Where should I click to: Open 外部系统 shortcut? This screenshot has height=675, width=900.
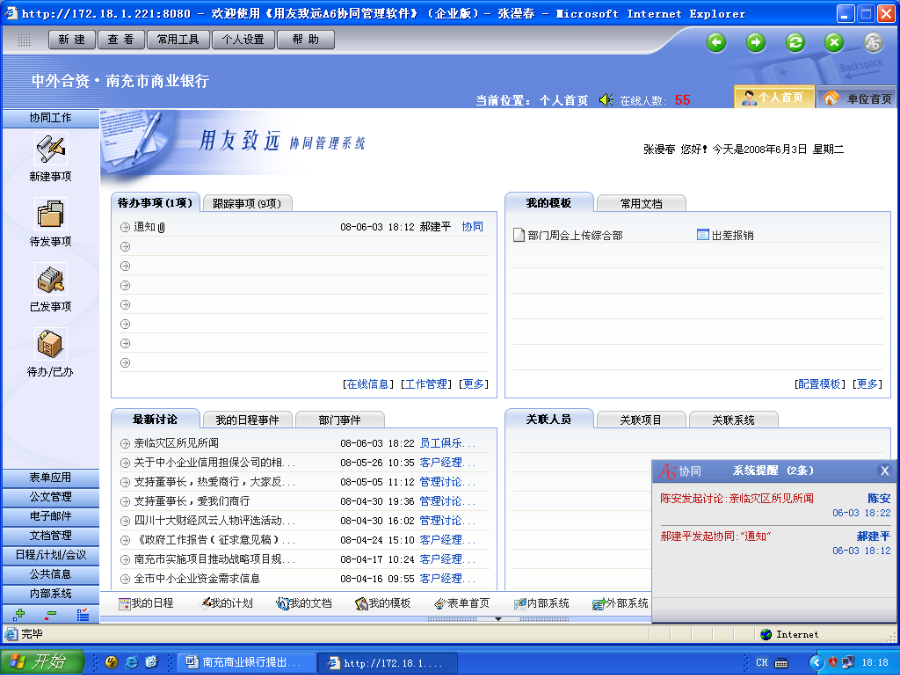point(620,603)
